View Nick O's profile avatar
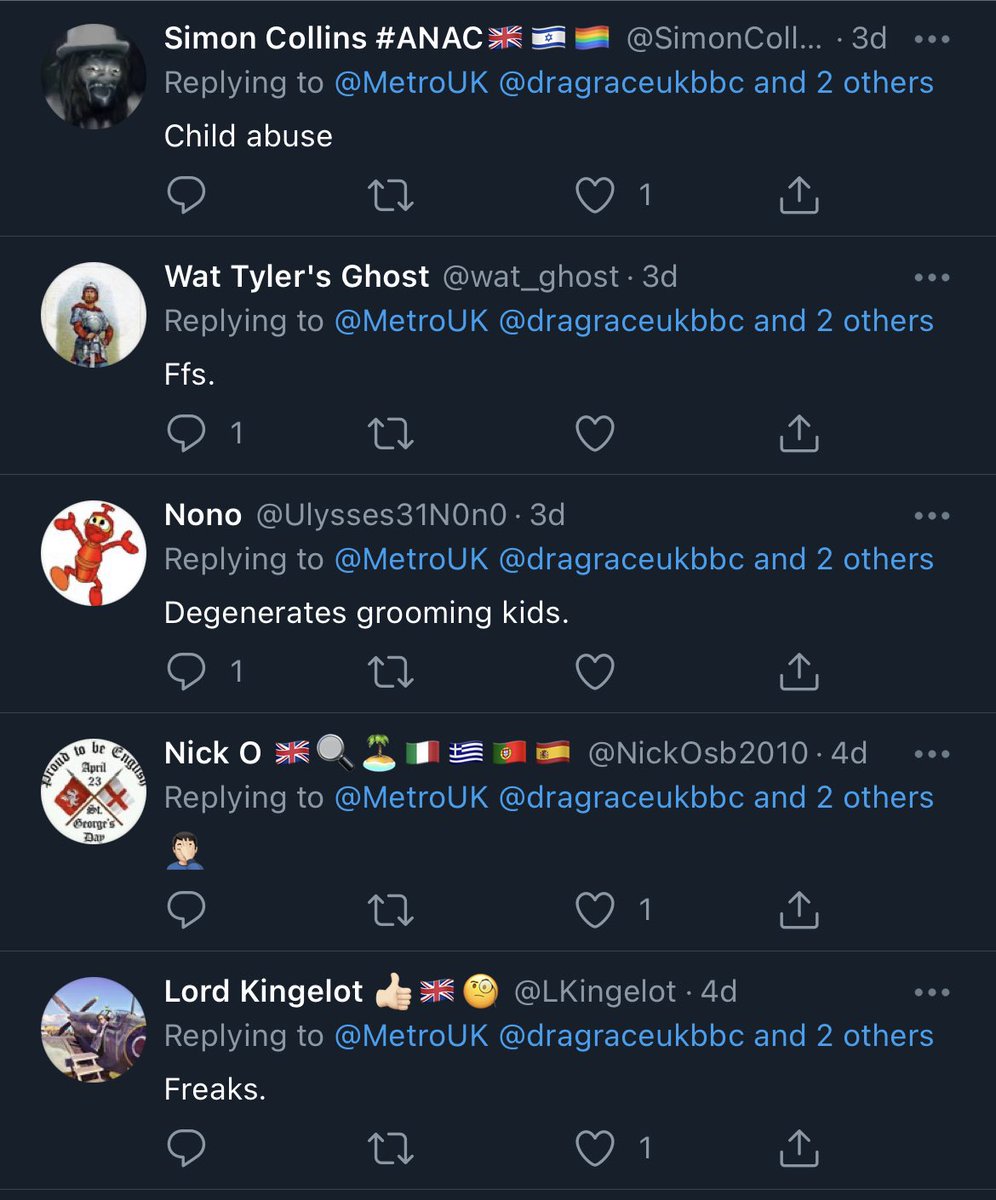Viewport: 996px width, 1200px height. (x=93, y=791)
